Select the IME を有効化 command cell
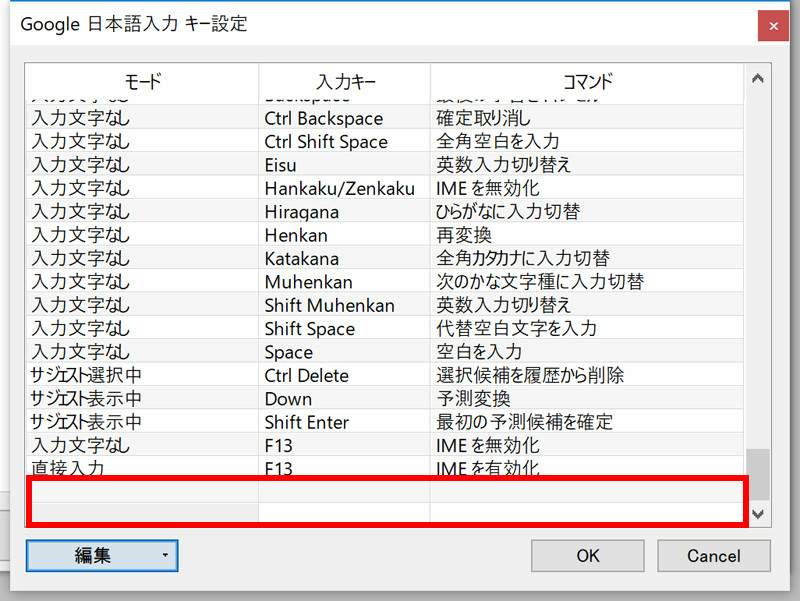This screenshot has height=601, width=800. point(587,467)
